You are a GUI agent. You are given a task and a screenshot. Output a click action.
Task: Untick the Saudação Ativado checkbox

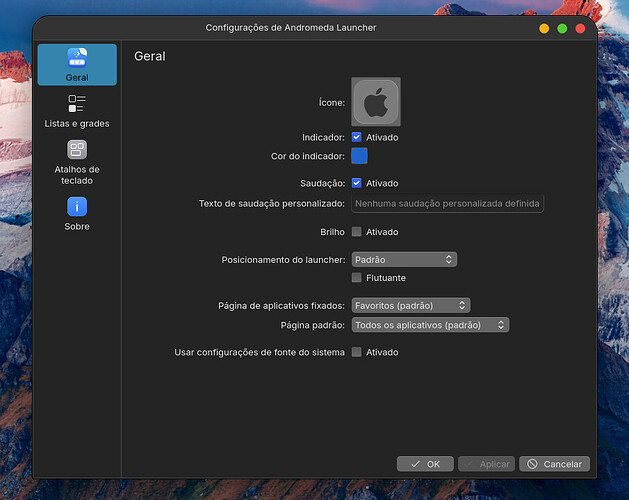(357, 183)
